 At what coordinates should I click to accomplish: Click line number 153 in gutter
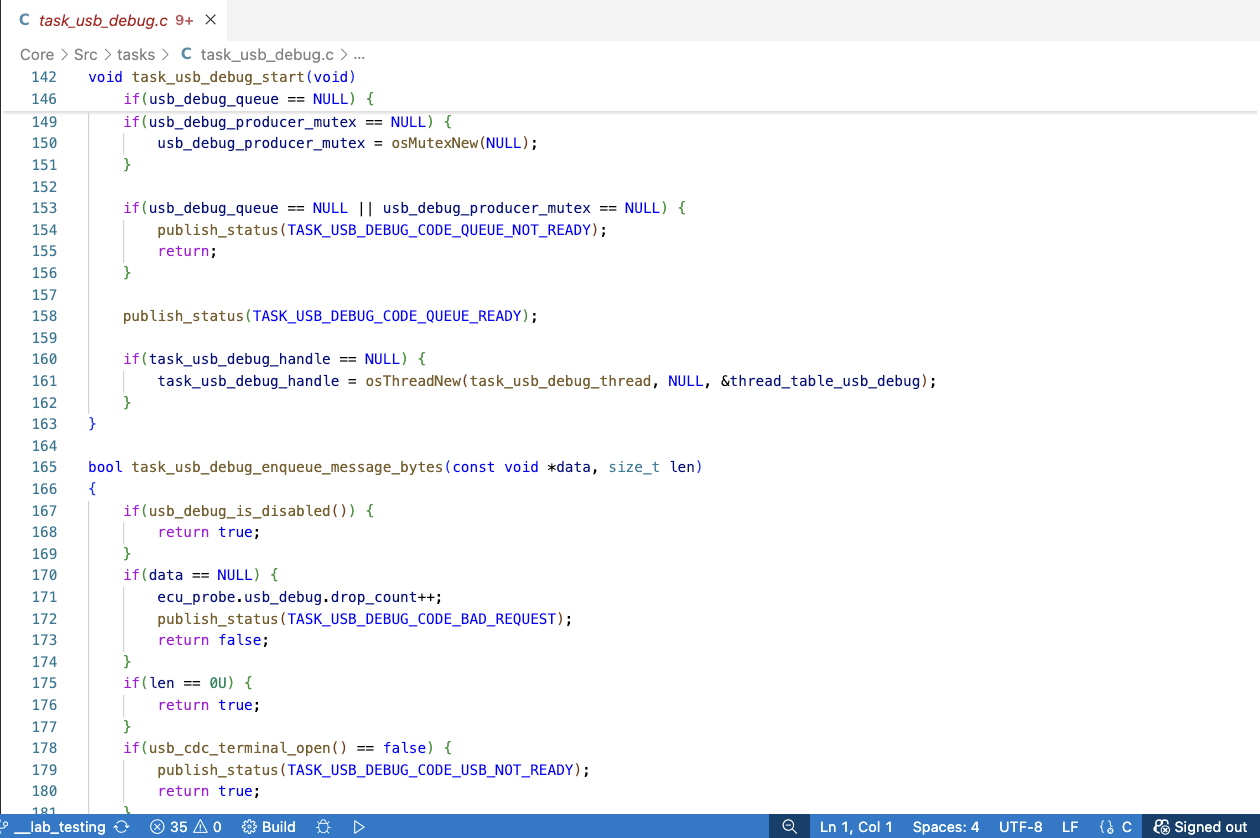pyautogui.click(x=44, y=208)
